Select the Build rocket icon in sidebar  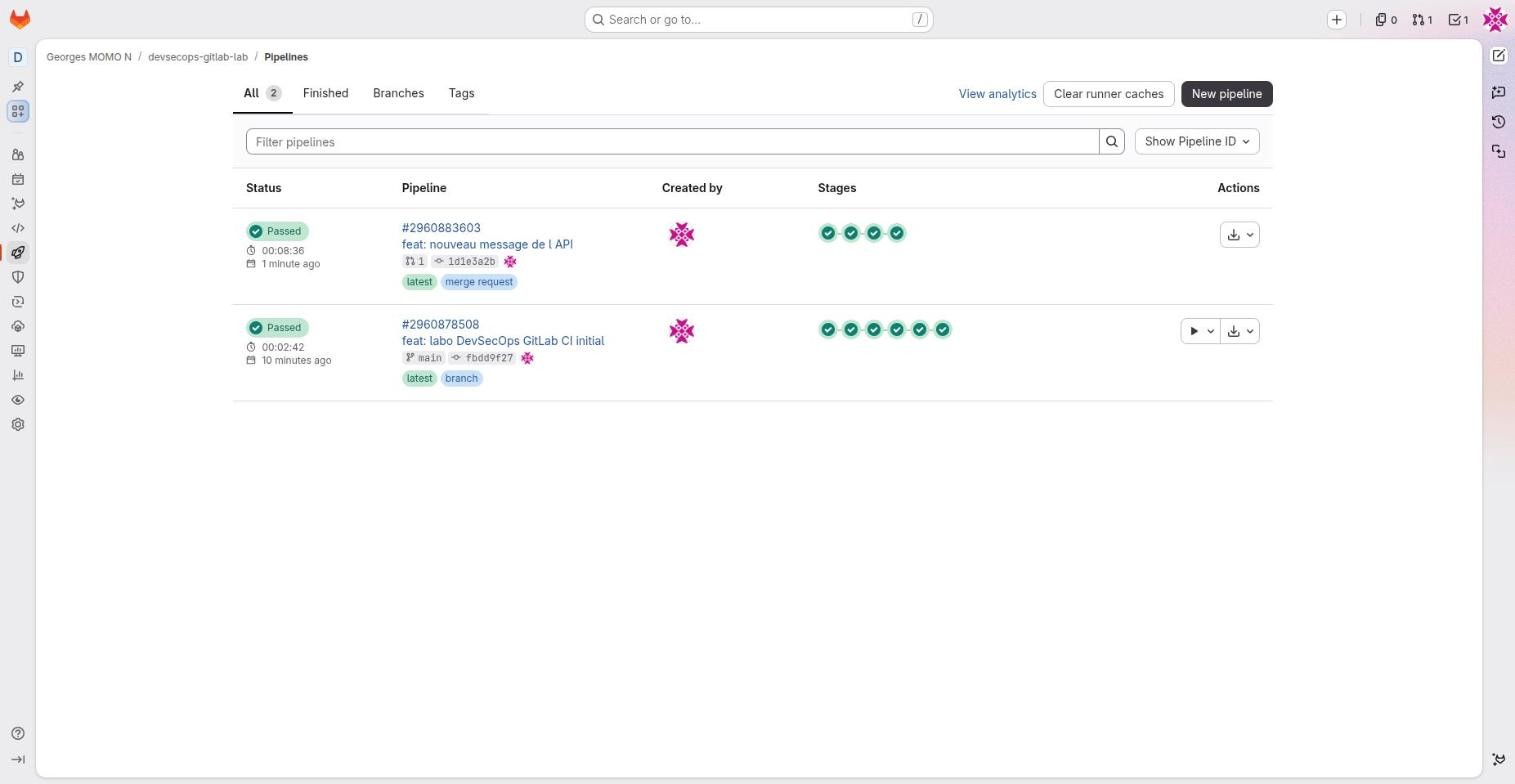18,253
